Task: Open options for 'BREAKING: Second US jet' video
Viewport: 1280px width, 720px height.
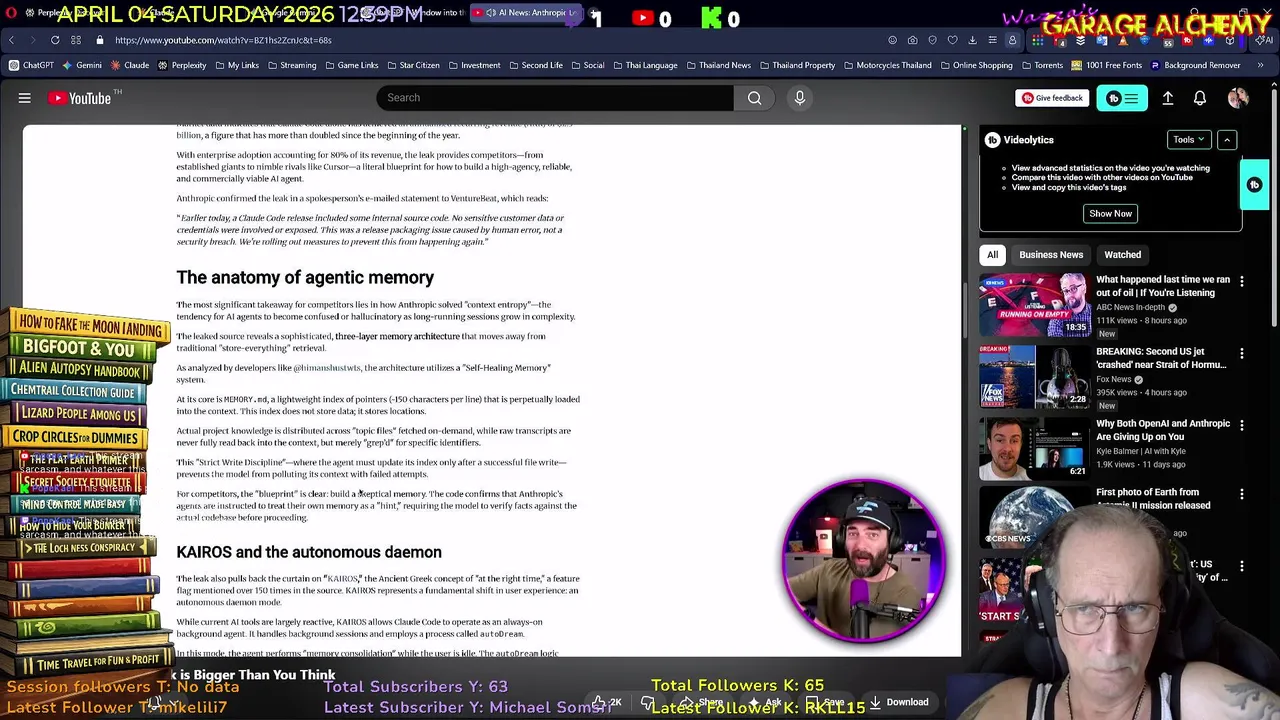Action: (x=1242, y=353)
